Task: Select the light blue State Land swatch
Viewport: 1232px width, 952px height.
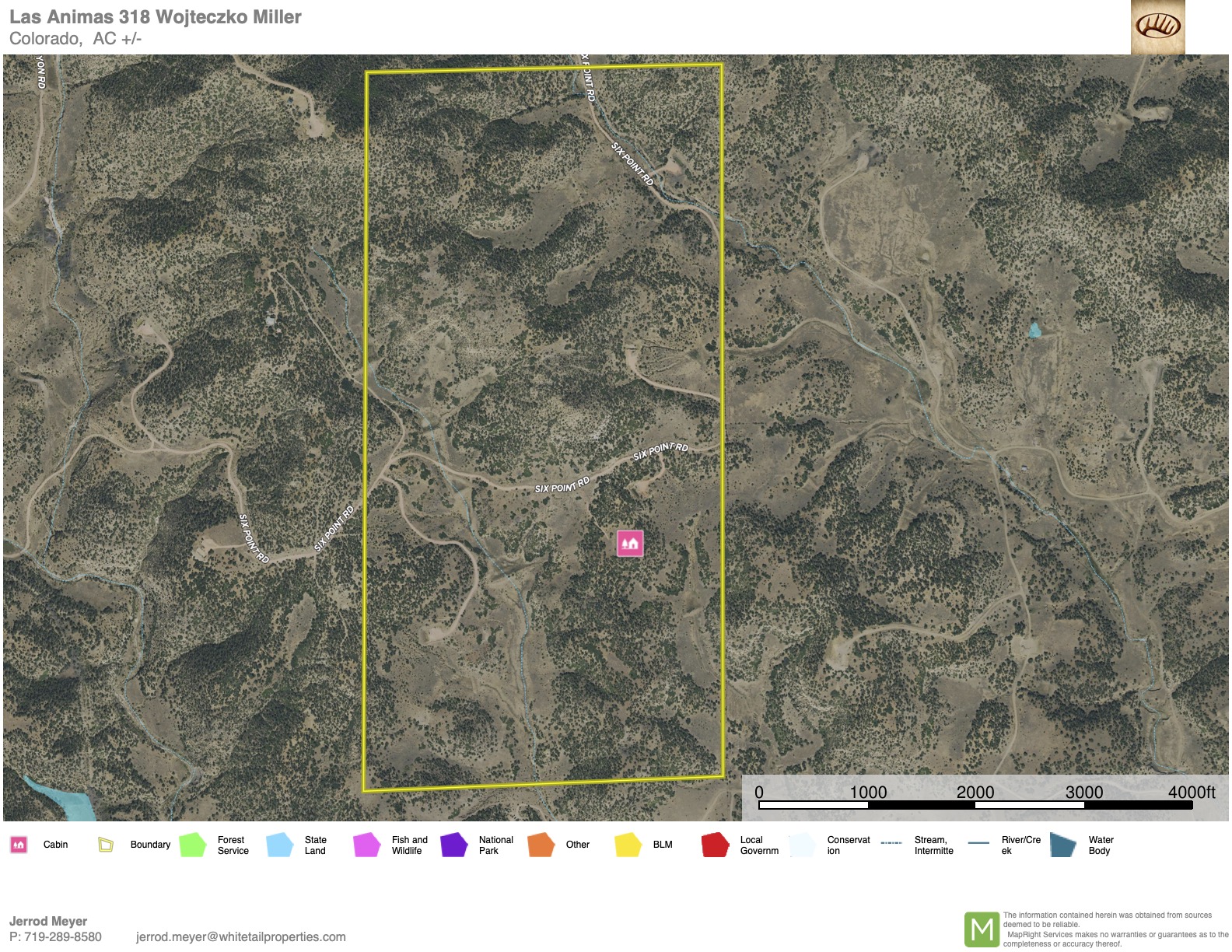Action: pyautogui.click(x=280, y=845)
